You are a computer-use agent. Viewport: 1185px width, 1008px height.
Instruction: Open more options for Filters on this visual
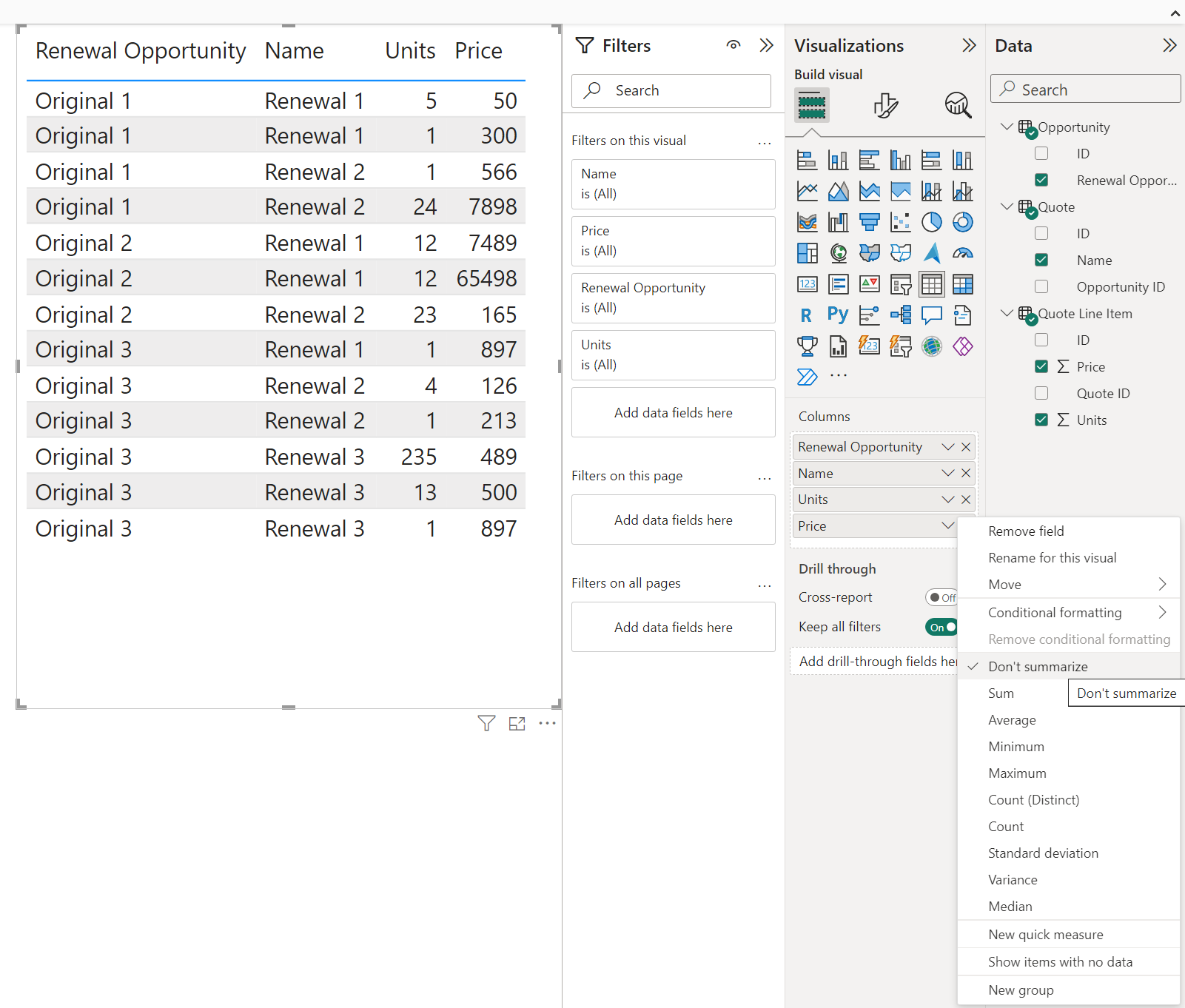[765, 141]
